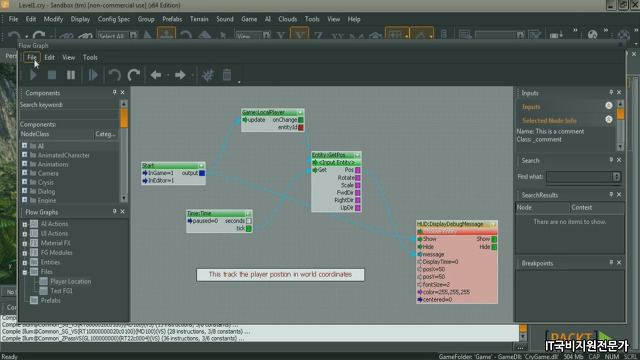Click the Entity:GetPos Pos output port
The image size is (640, 360).
[358, 170]
